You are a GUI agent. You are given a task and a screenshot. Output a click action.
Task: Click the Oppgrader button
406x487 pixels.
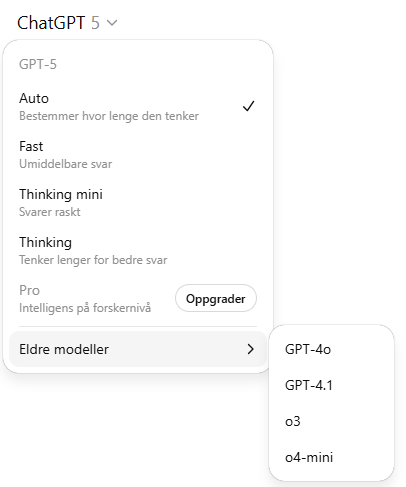tap(216, 298)
